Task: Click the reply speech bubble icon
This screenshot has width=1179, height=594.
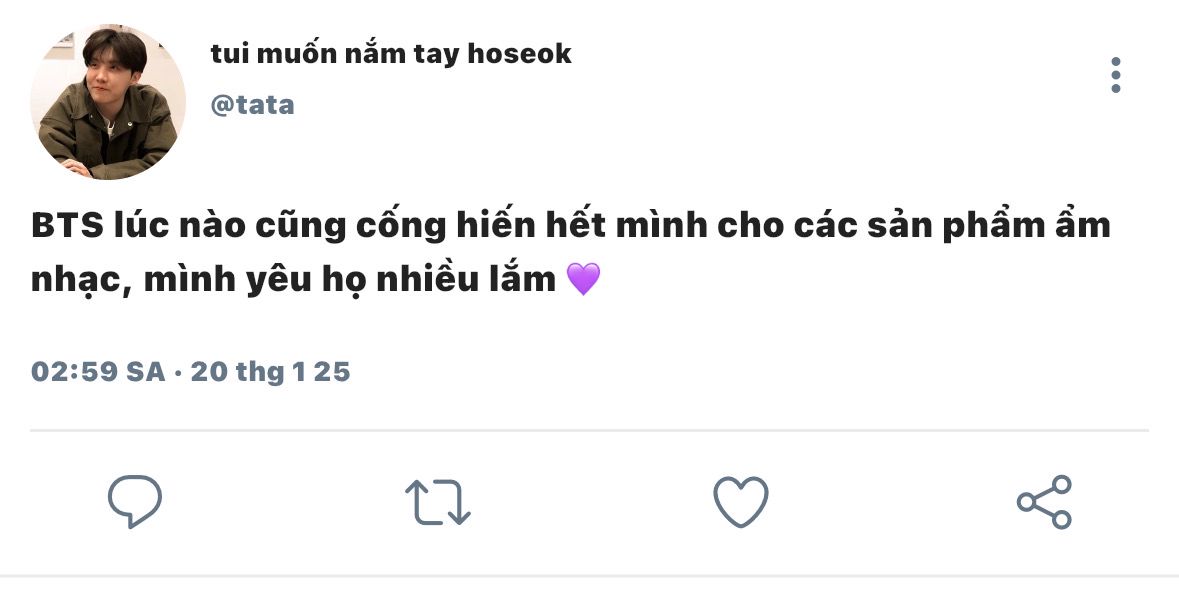Action: (135, 501)
